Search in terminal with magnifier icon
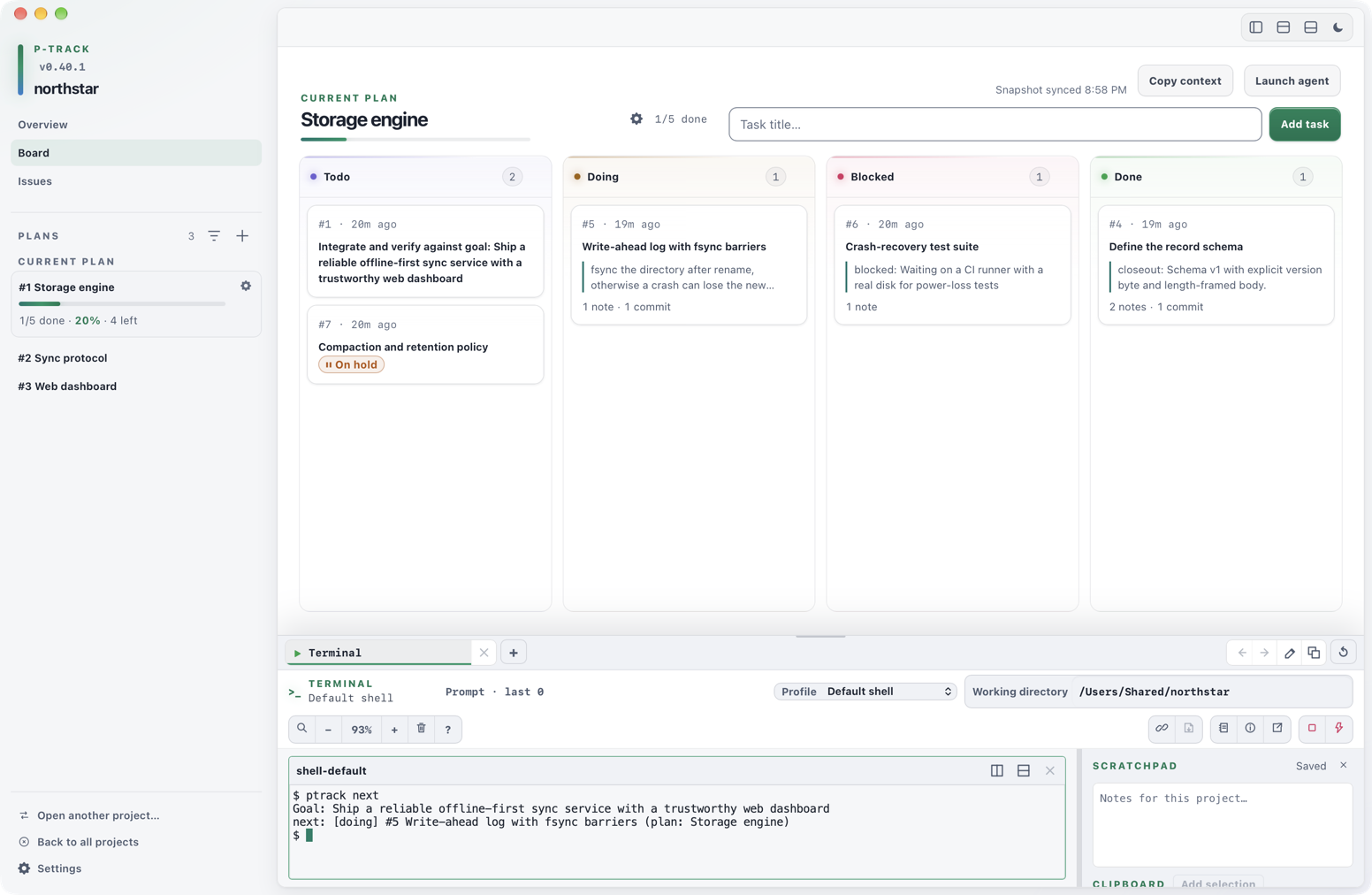Image resolution: width=1372 pixels, height=895 pixels. pyautogui.click(x=302, y=729)
